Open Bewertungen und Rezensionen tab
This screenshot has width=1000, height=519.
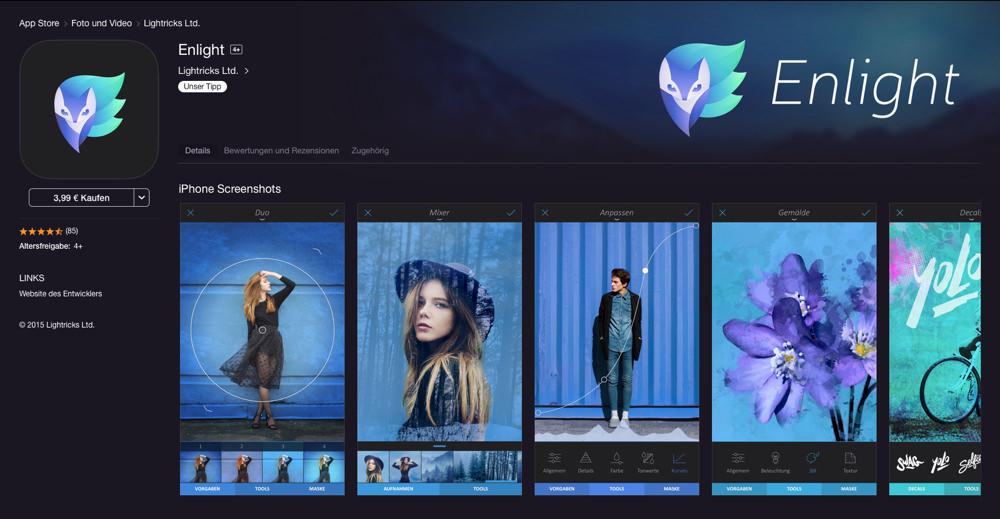pyautogui.click(x=281, y=150)
